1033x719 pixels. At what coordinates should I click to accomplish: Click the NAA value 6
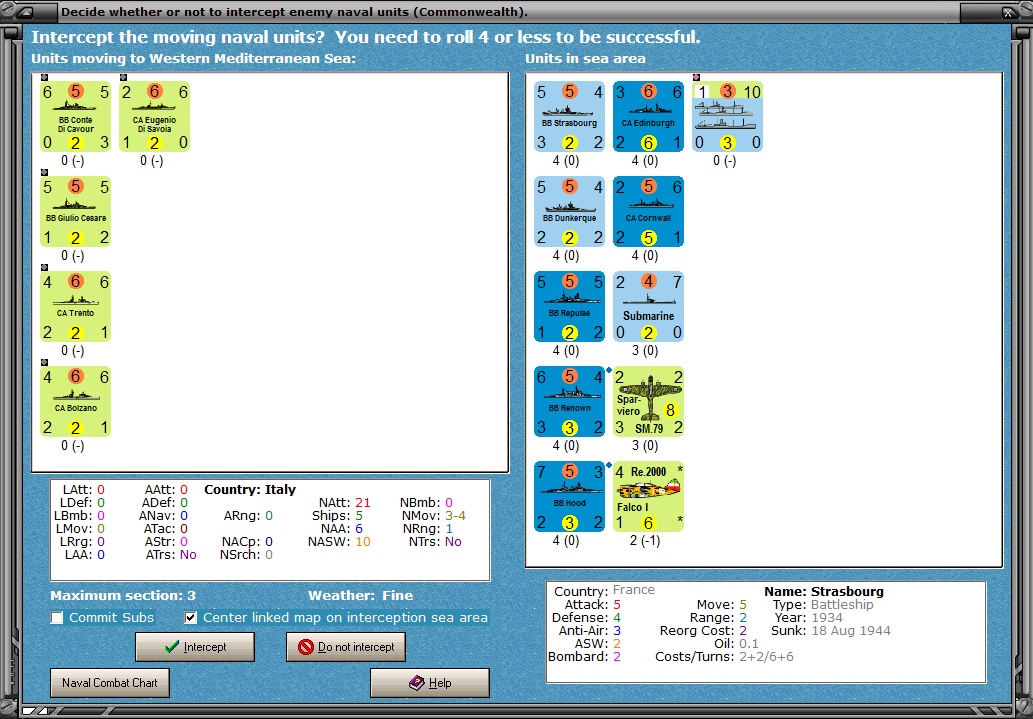tap(359, 529)
